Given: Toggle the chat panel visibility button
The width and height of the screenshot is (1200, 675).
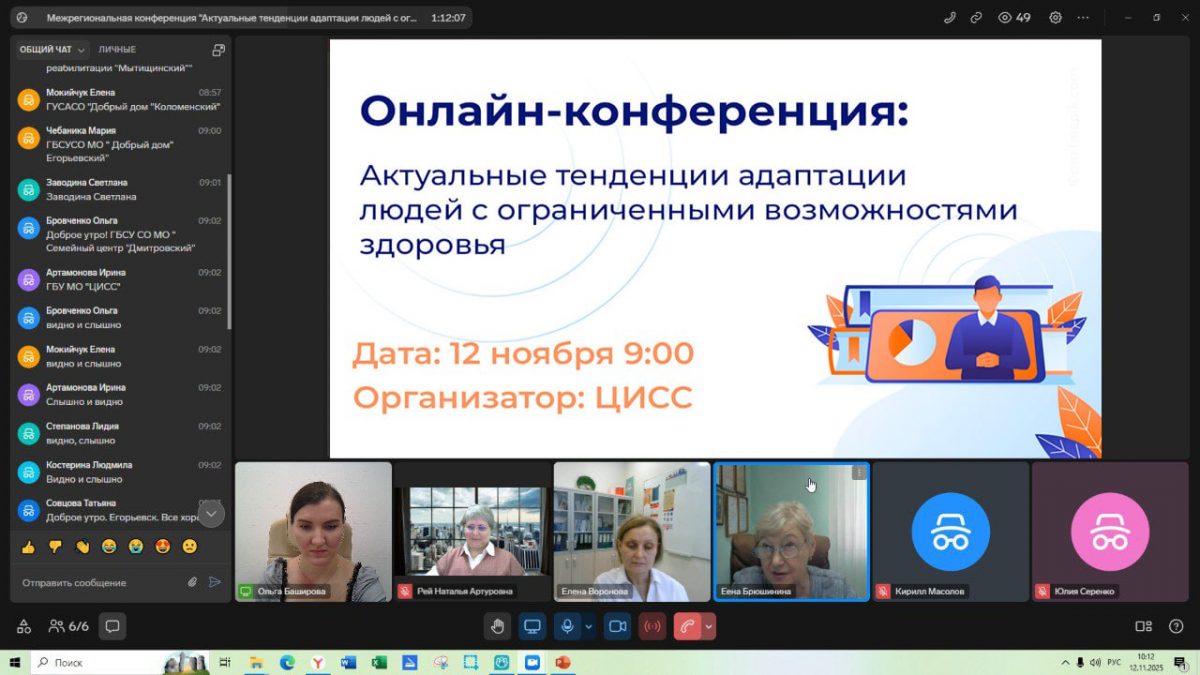Looking at the screenshot, I should pyautogui.click(x=113, y=627).
